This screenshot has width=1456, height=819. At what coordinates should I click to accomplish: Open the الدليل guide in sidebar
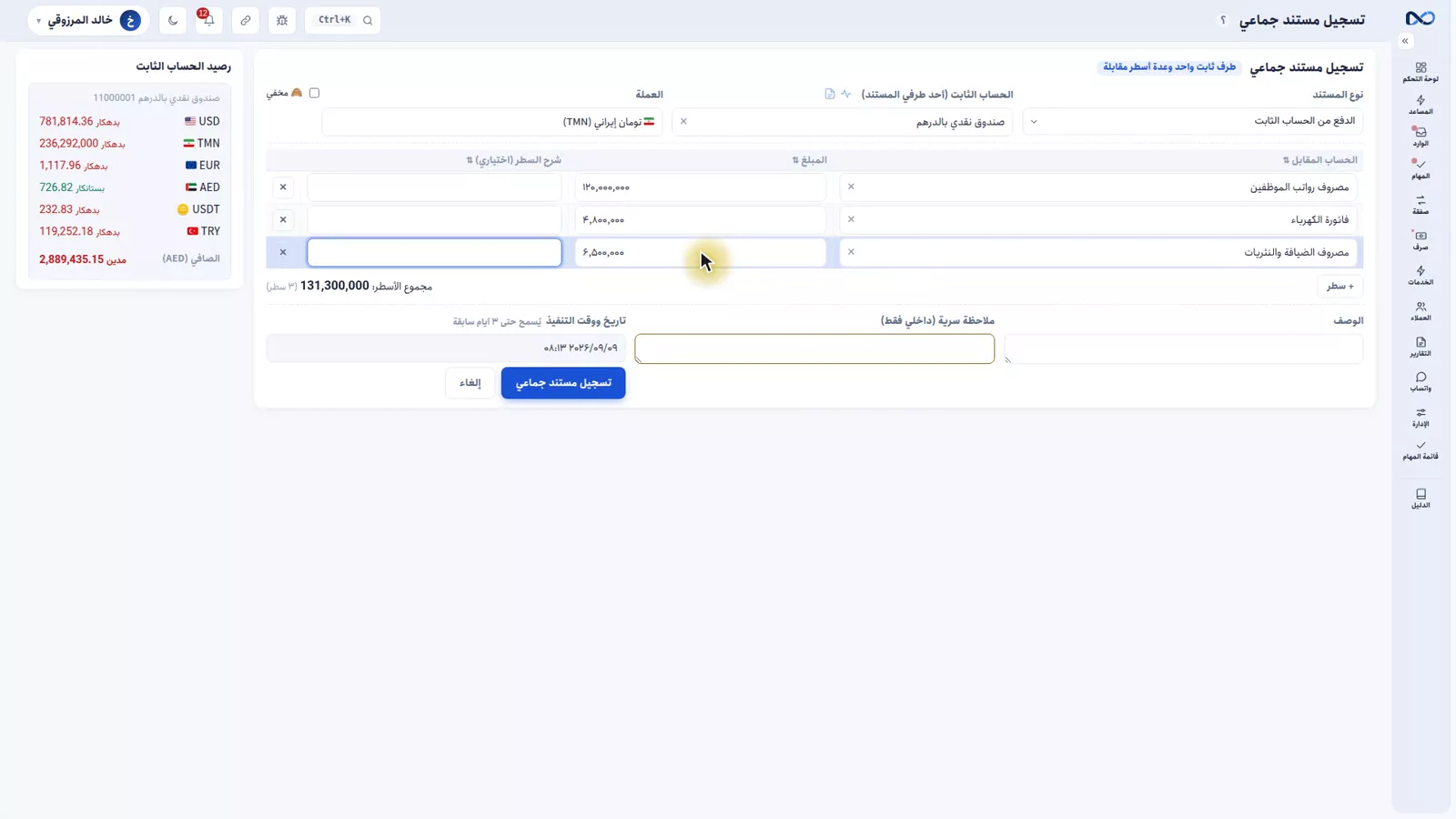[1421, 498]
